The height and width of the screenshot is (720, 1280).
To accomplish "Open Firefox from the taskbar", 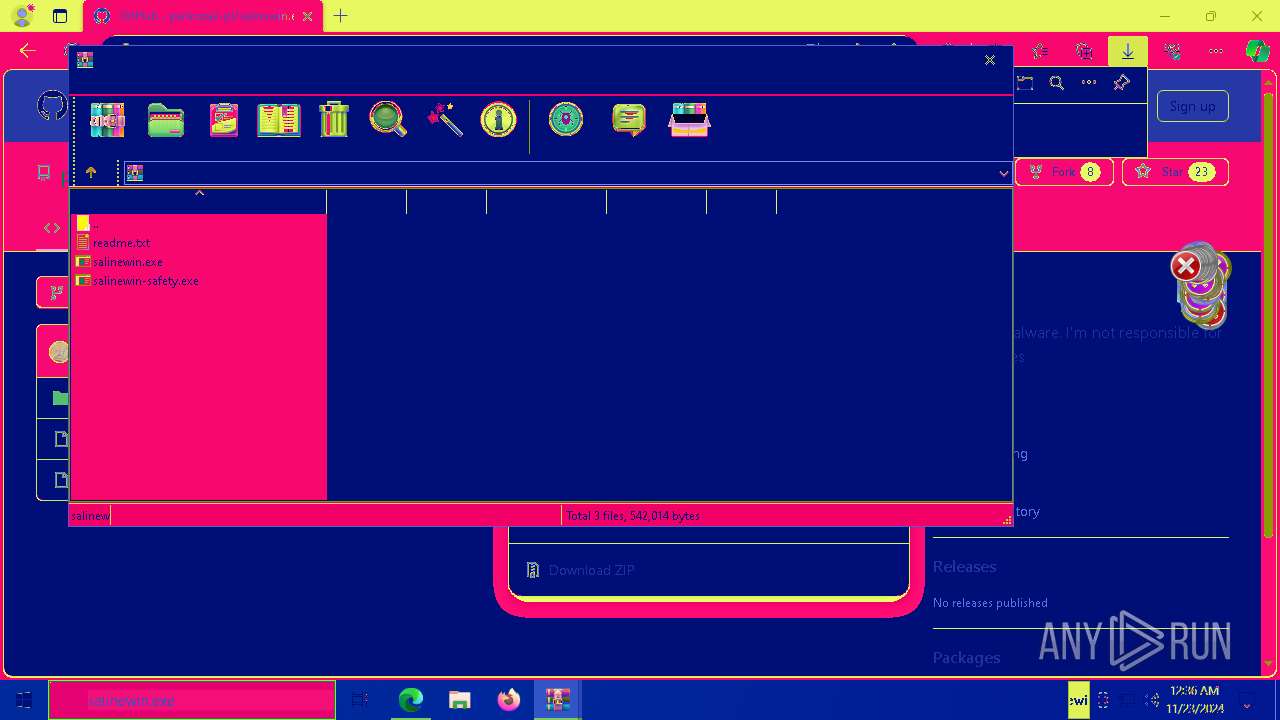I will 509,700.
